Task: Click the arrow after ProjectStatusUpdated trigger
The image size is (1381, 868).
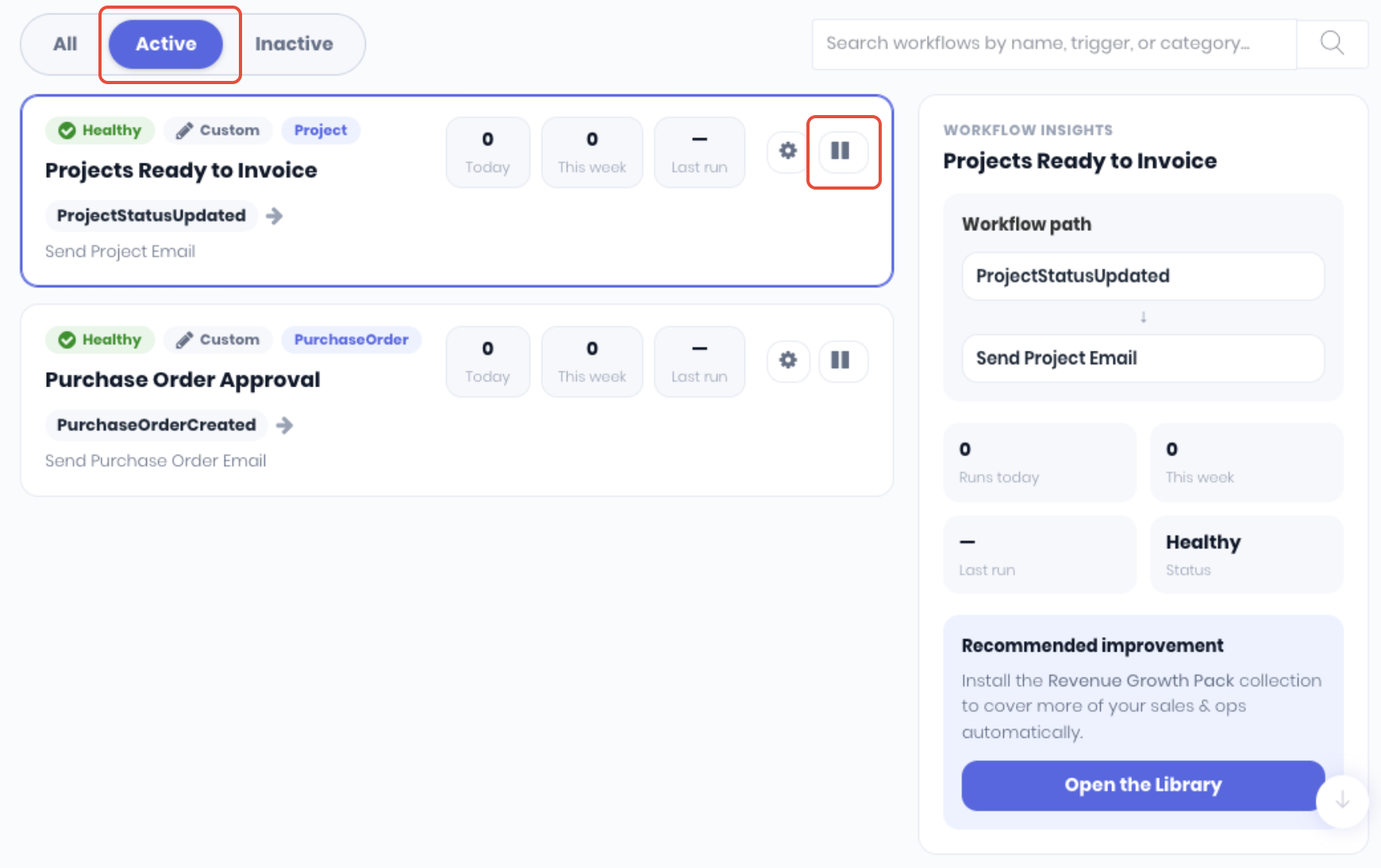Action: click(x=275, y=216)
